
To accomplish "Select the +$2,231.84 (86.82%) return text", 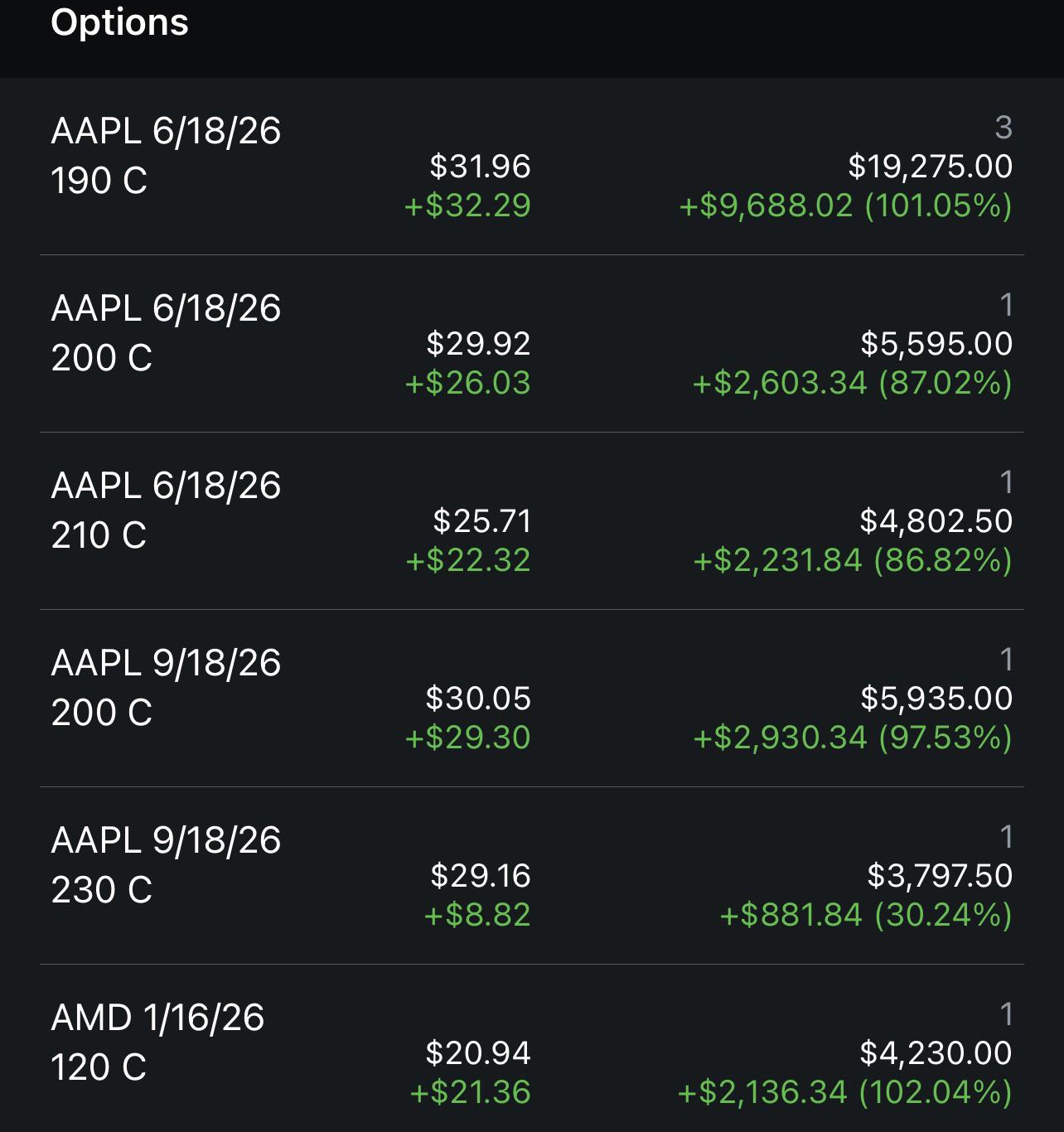I will click(x=853, y=560).
